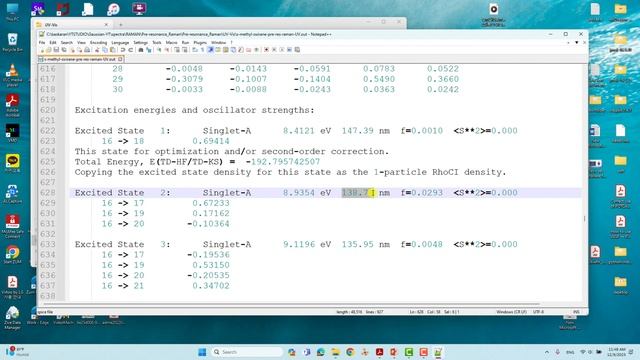This screenshot has width=640, height=360.
Task: Open the Plugins menu
Action: point(200,42)
